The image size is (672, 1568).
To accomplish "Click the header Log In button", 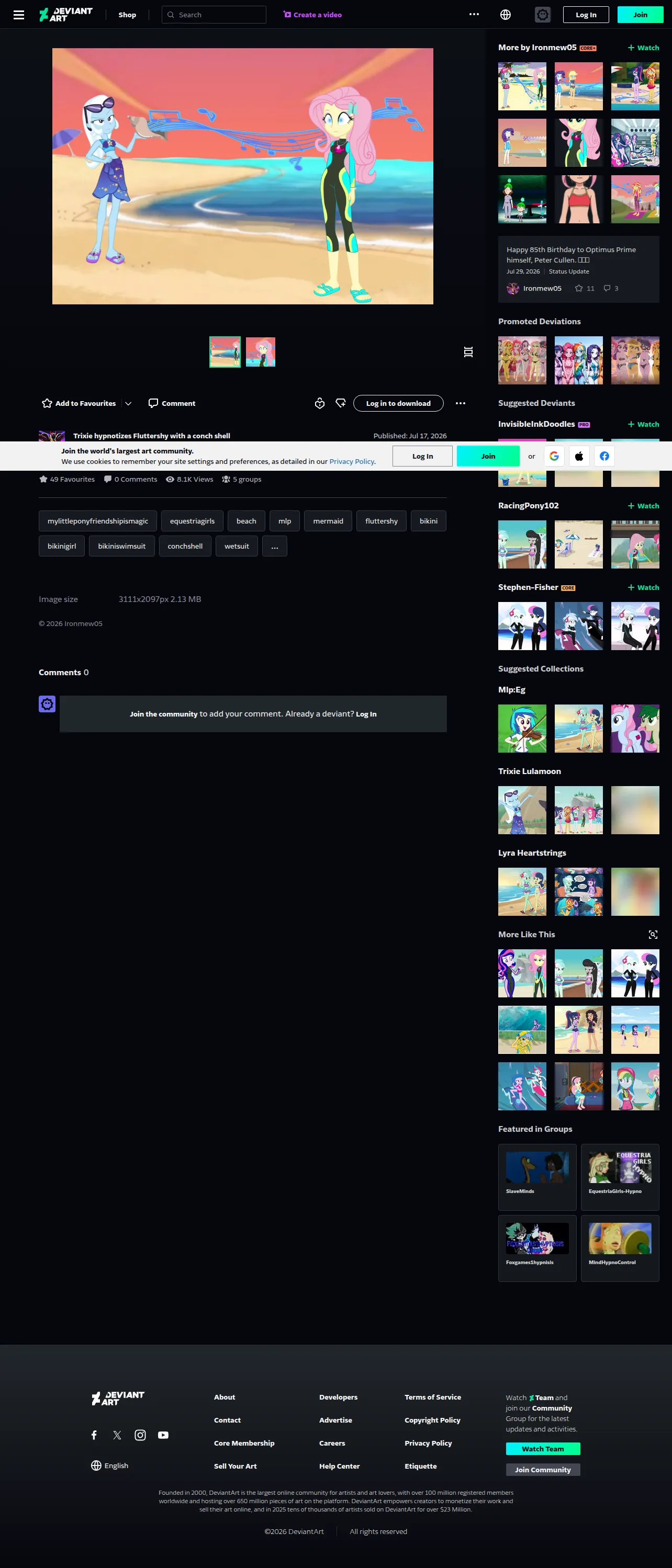I will pos(586,15).
